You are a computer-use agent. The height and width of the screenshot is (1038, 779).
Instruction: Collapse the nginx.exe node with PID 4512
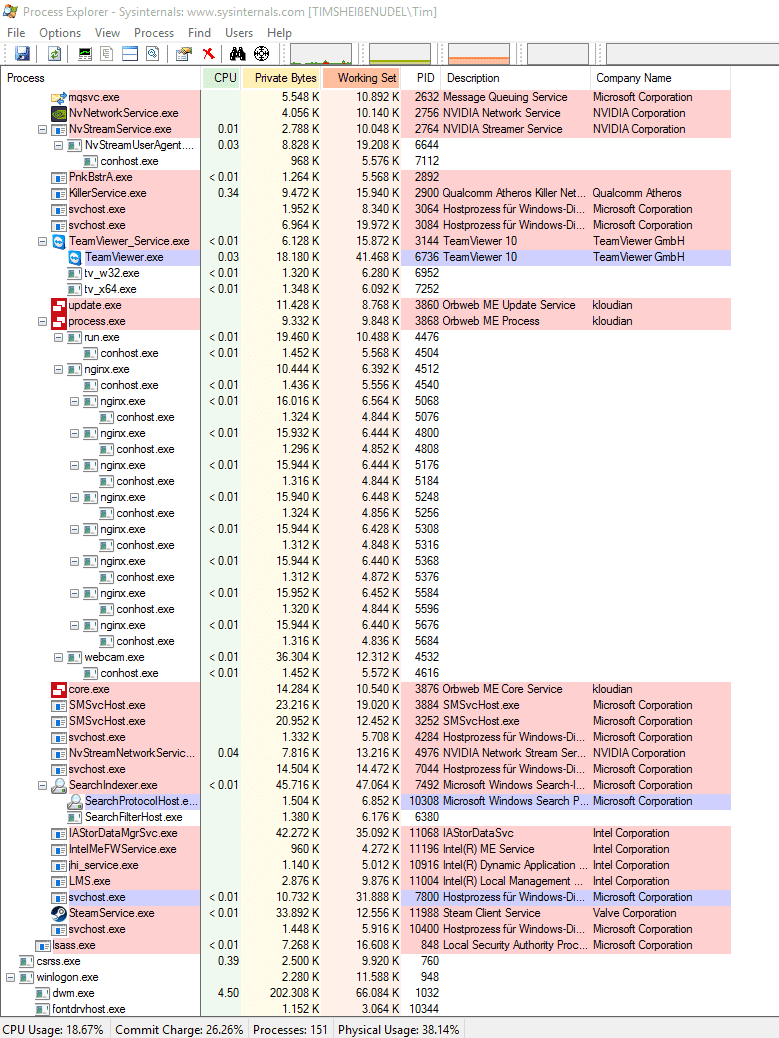[x=58, y=369]
